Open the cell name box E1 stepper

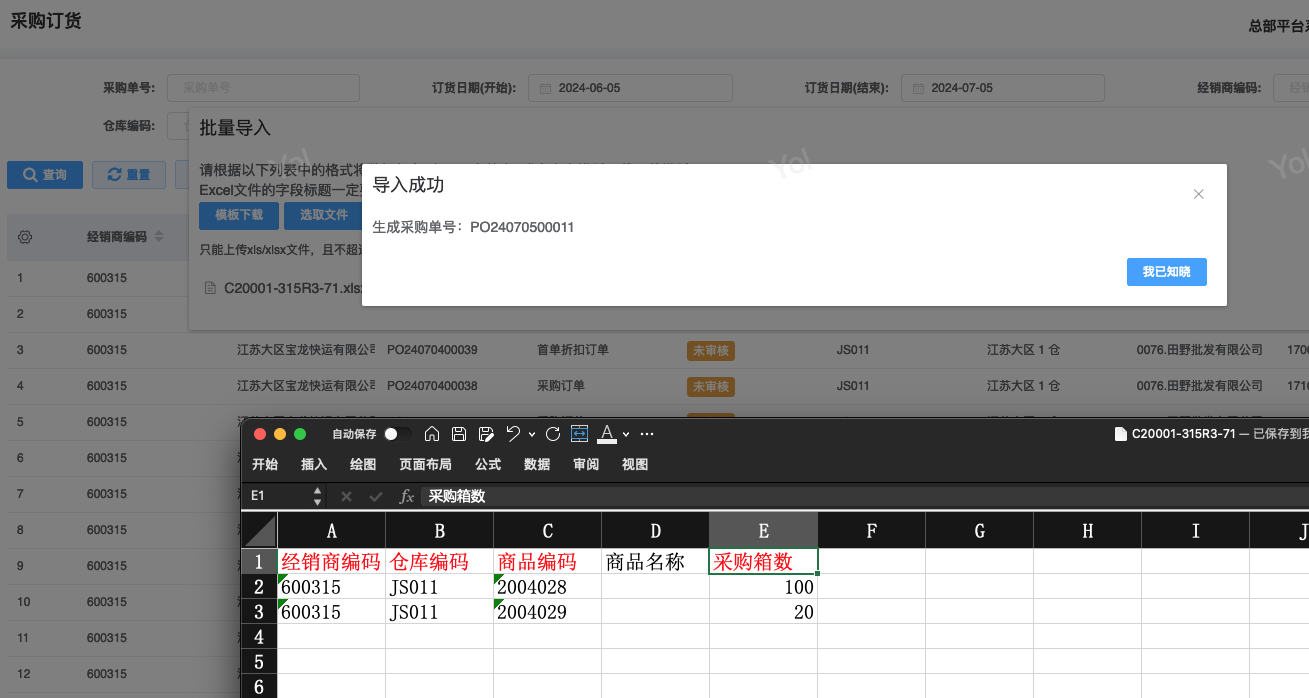(x=318, y=496)
